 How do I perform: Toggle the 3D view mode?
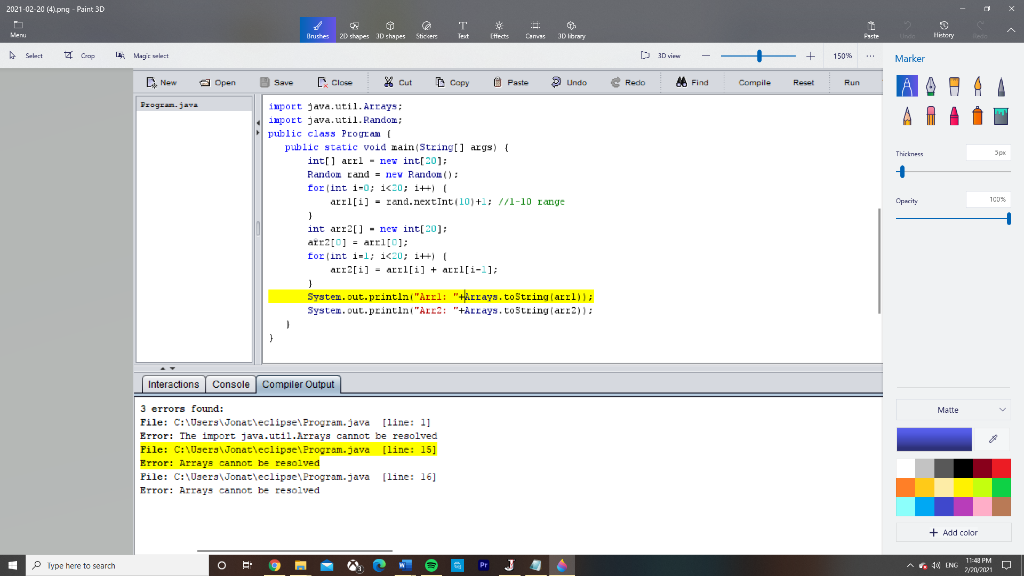coord(661,56)
